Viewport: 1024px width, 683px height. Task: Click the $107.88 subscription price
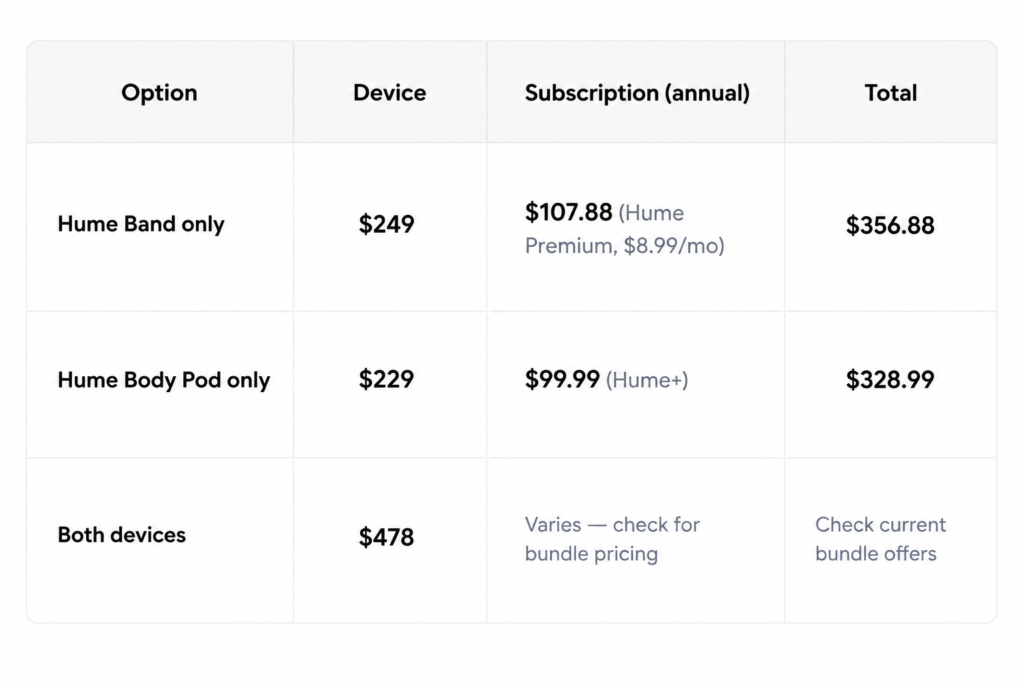(569, 212)
